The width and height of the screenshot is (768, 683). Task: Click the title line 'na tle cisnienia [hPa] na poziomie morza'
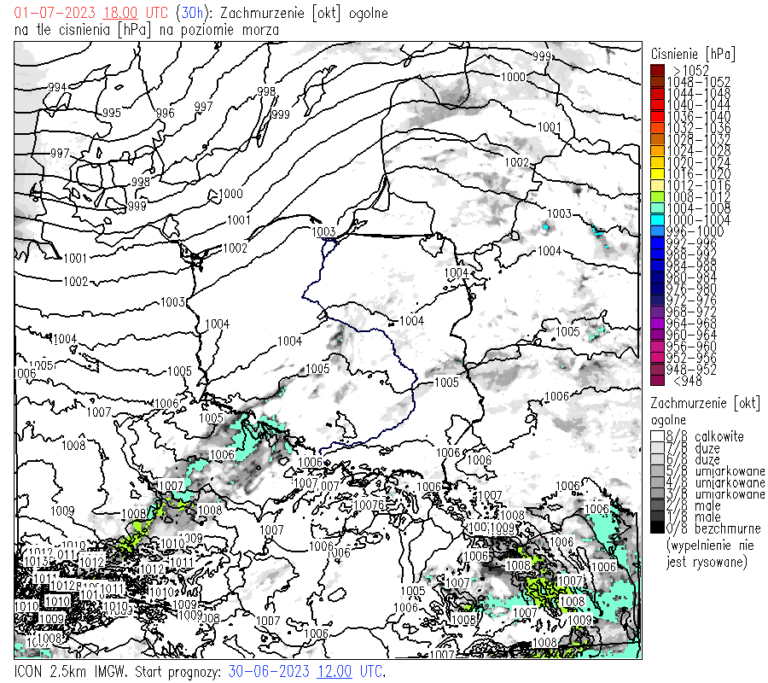click(146, 30)
